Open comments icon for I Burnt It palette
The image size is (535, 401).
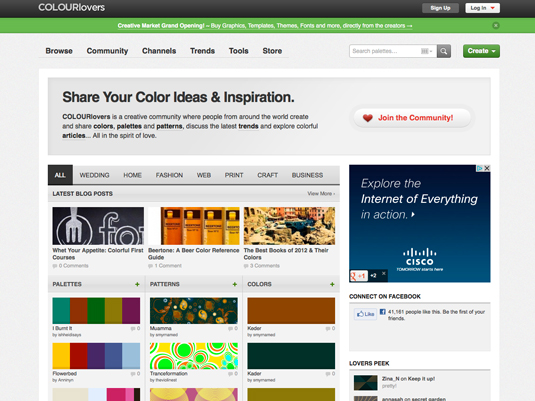[x=133, y=329]
